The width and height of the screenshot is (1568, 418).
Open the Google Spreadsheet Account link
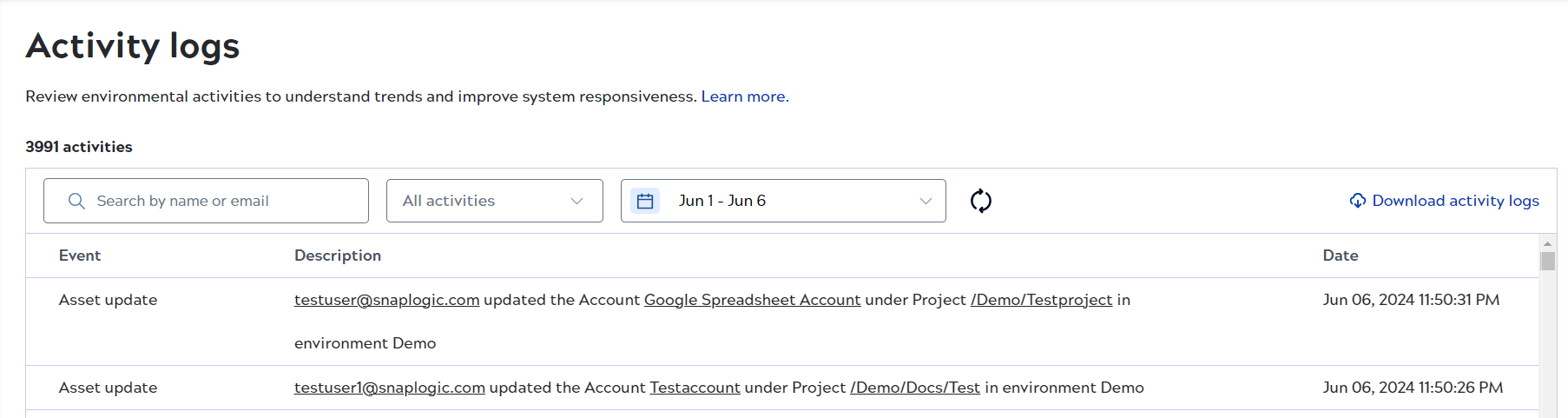click(x=752, y=300)
